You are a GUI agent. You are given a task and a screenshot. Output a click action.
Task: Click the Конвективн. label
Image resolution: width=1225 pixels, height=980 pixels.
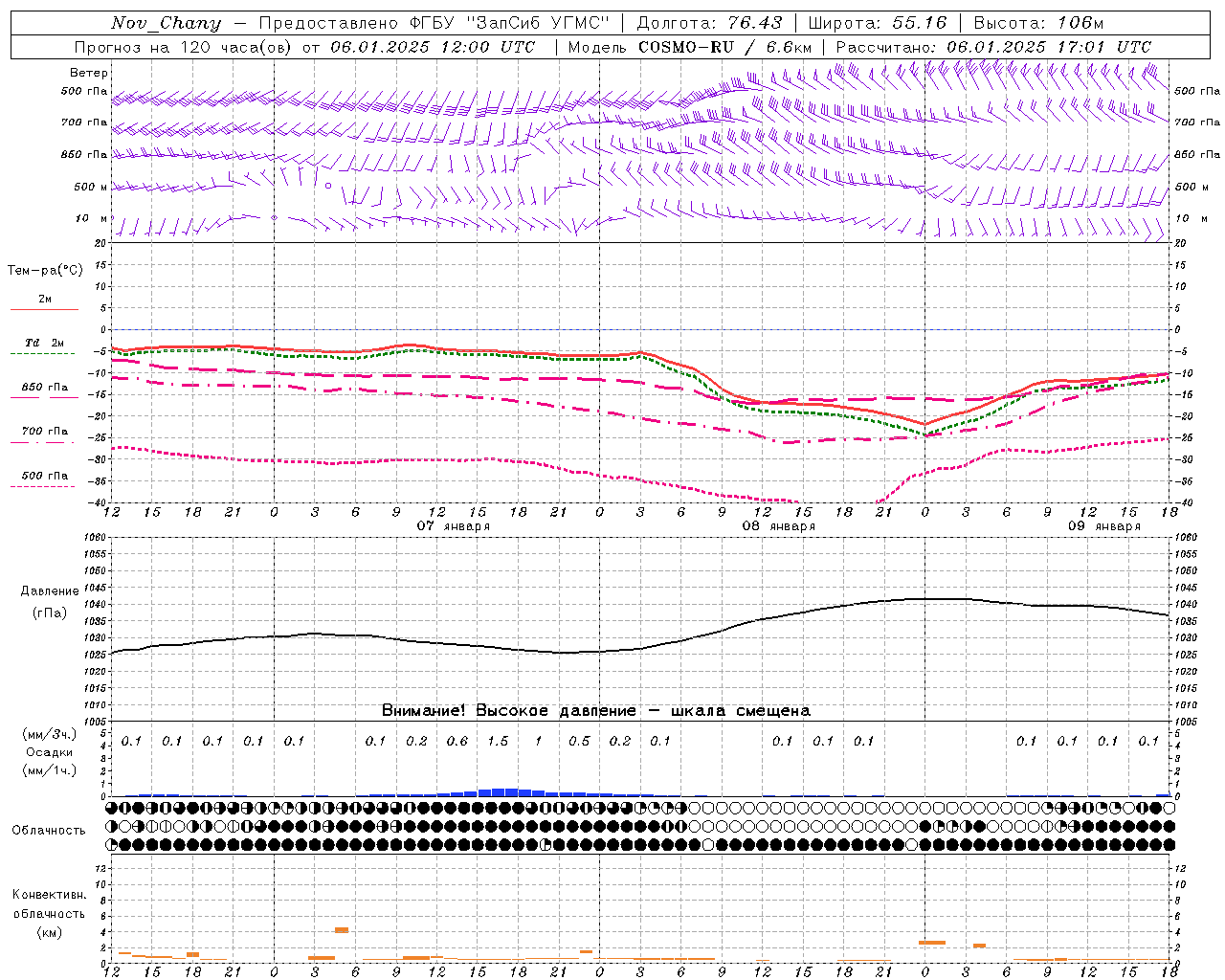49,895
